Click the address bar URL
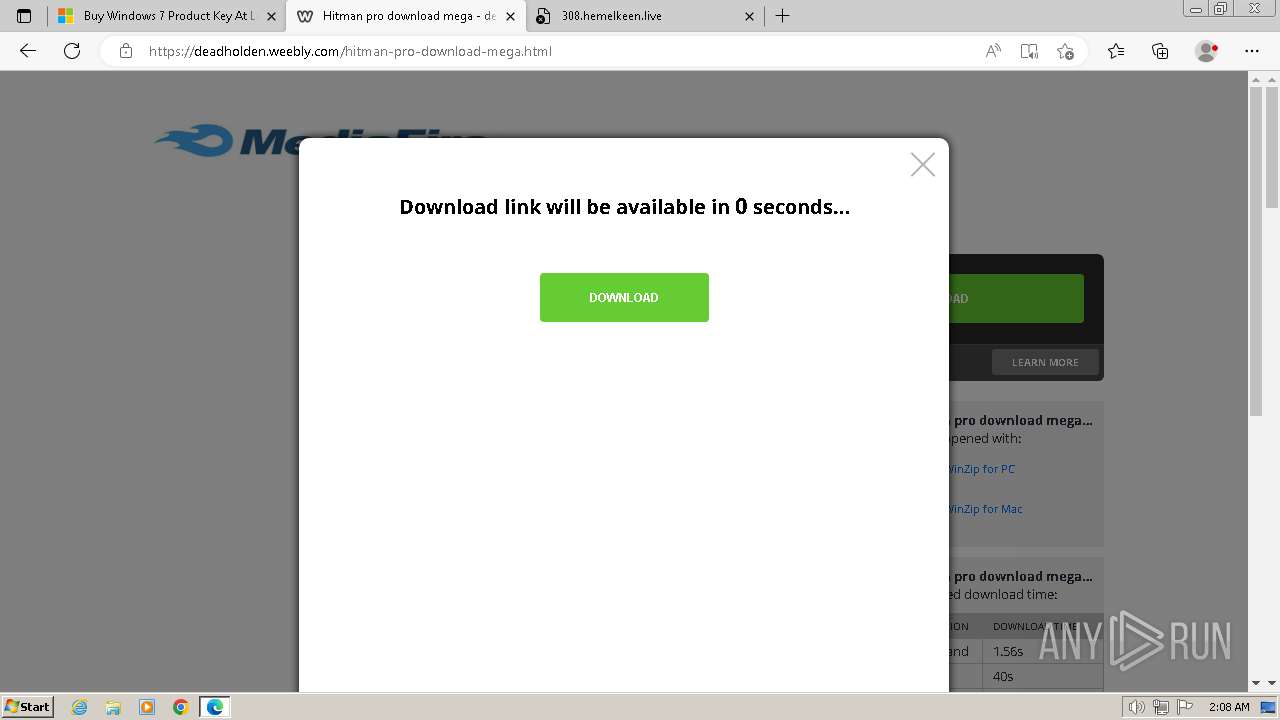 click(x=350, y=51)
